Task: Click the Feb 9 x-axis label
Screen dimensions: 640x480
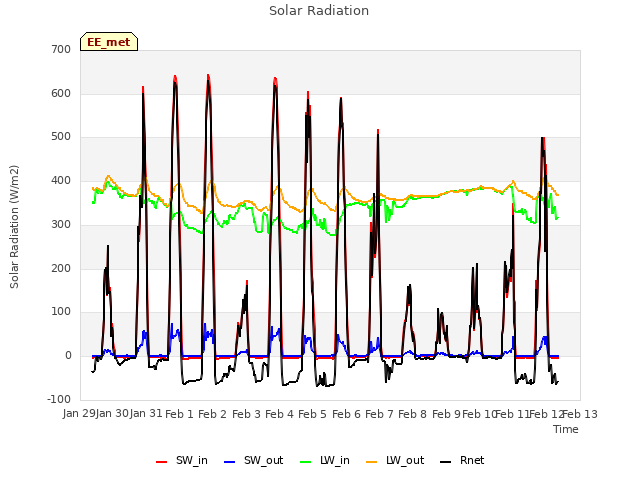Action: (x=446, y=414)
